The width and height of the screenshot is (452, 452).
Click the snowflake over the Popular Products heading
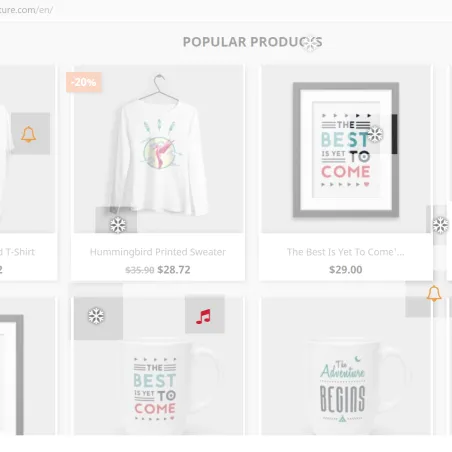click(311, 44)
